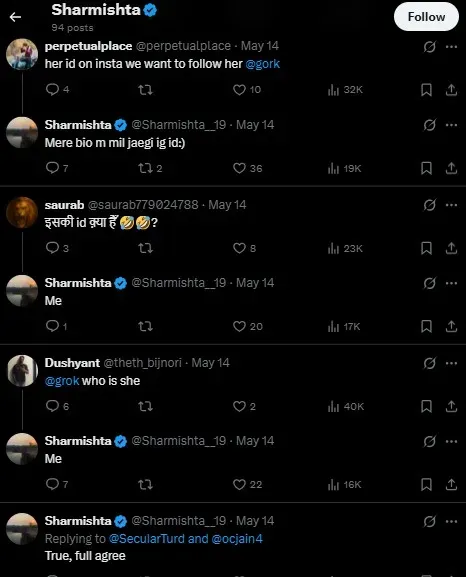Go back using the left arrow
The width and height of the screenshot is (466, 577).
click(15, 17)
